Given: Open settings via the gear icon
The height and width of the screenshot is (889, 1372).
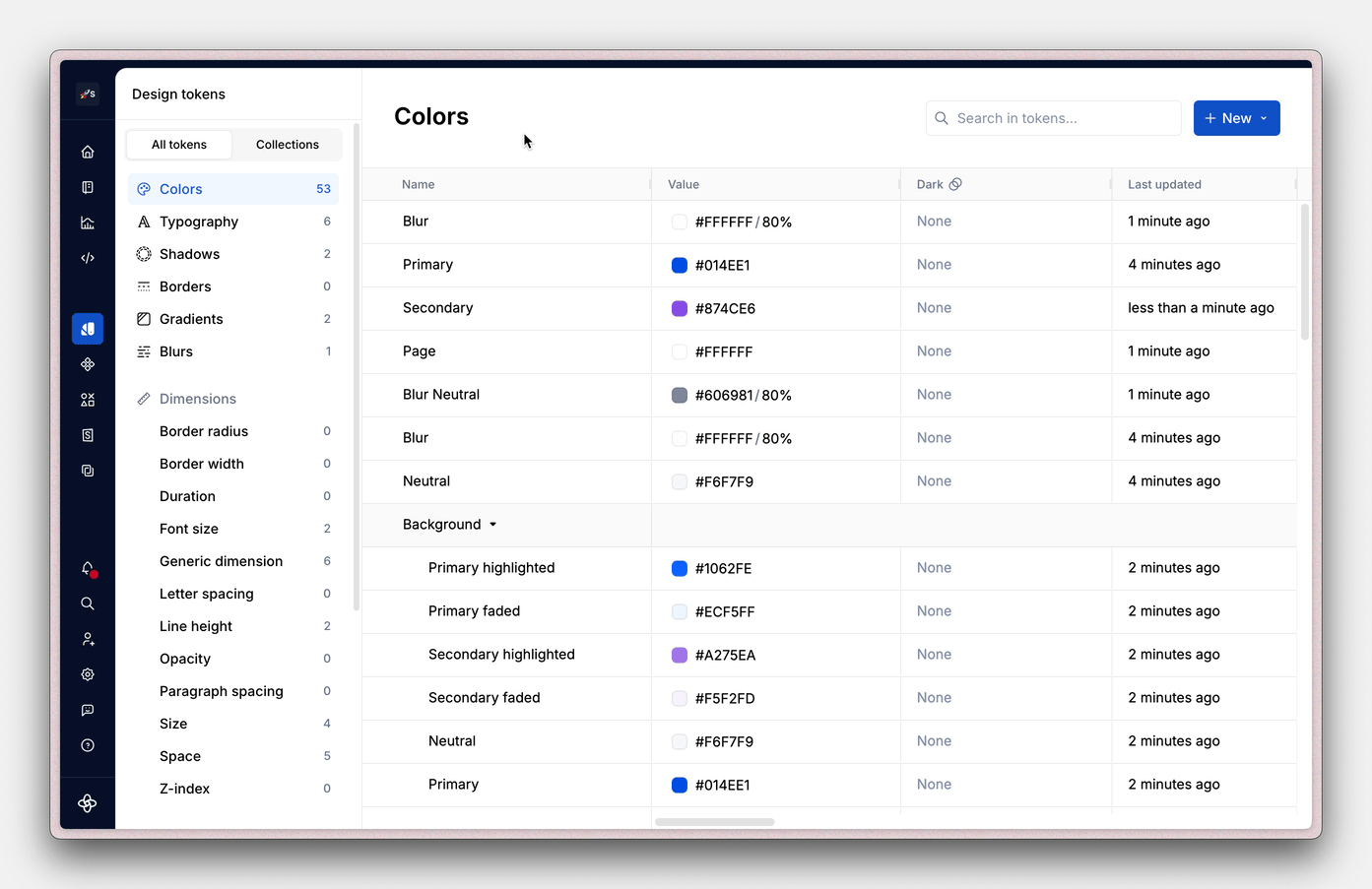Looking at the screenshot, I should [88, 674].
